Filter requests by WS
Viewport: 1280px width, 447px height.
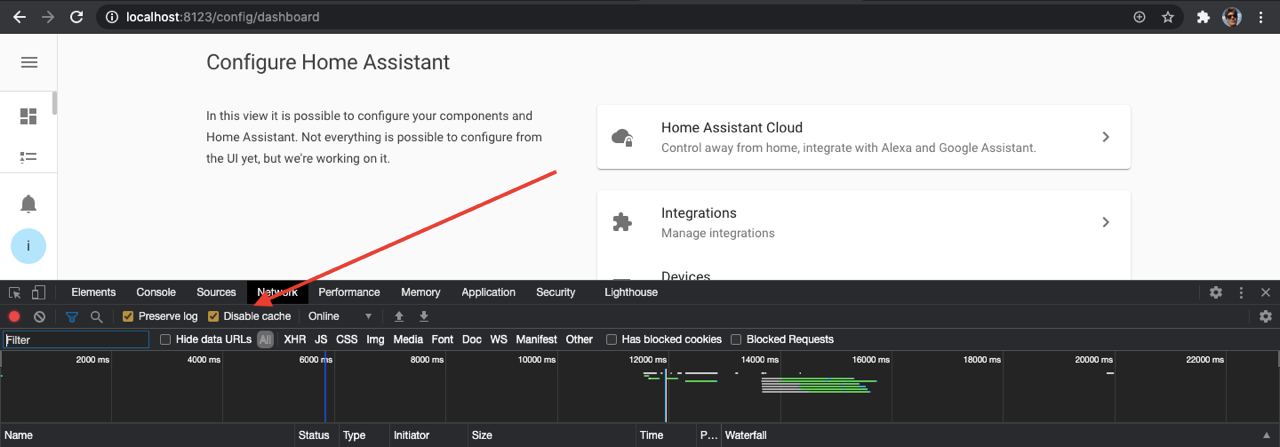(499, 339)
